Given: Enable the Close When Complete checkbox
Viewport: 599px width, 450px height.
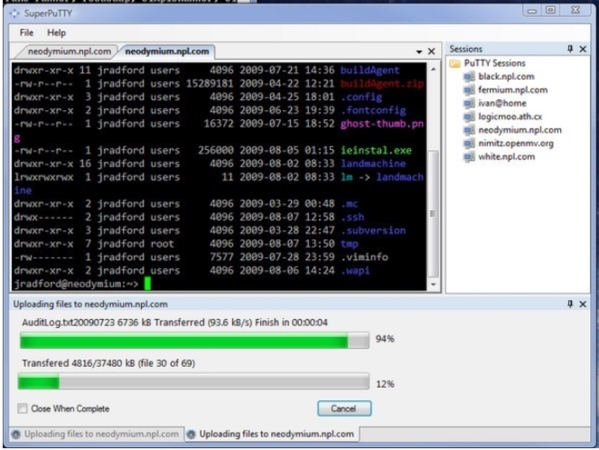Looking at the screenshot, I should click(23, 408).
